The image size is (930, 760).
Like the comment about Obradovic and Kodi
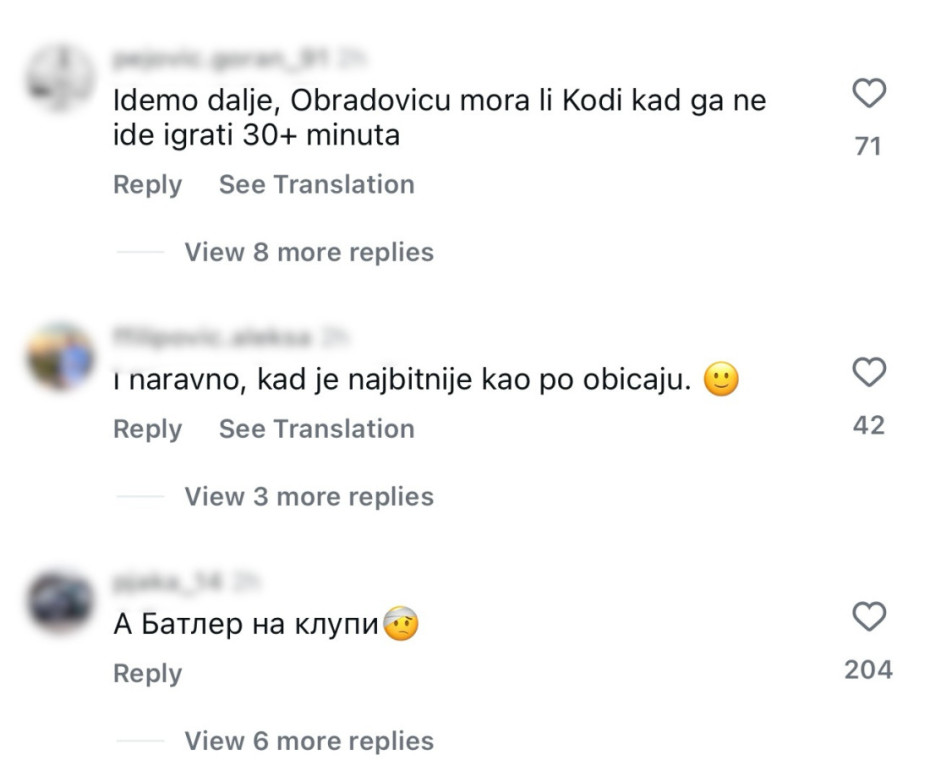coord(868,95)
